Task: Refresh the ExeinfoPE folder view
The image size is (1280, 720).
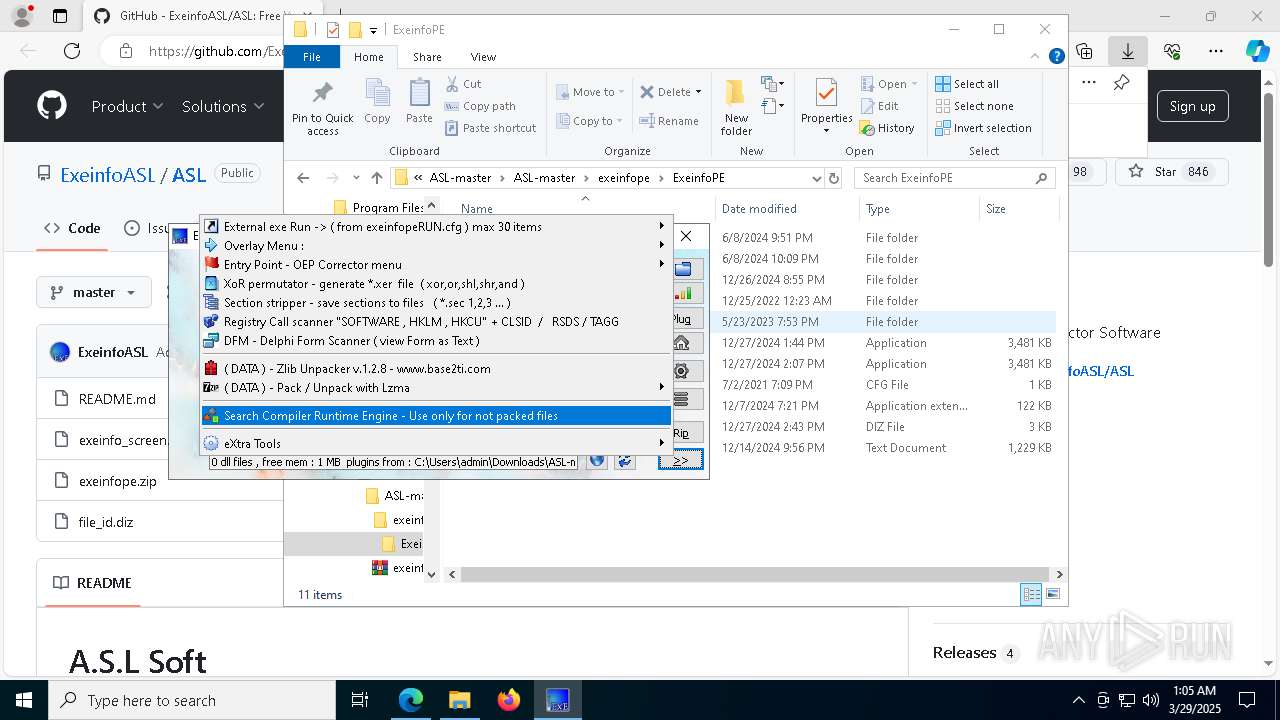Action: click(835, 178)
